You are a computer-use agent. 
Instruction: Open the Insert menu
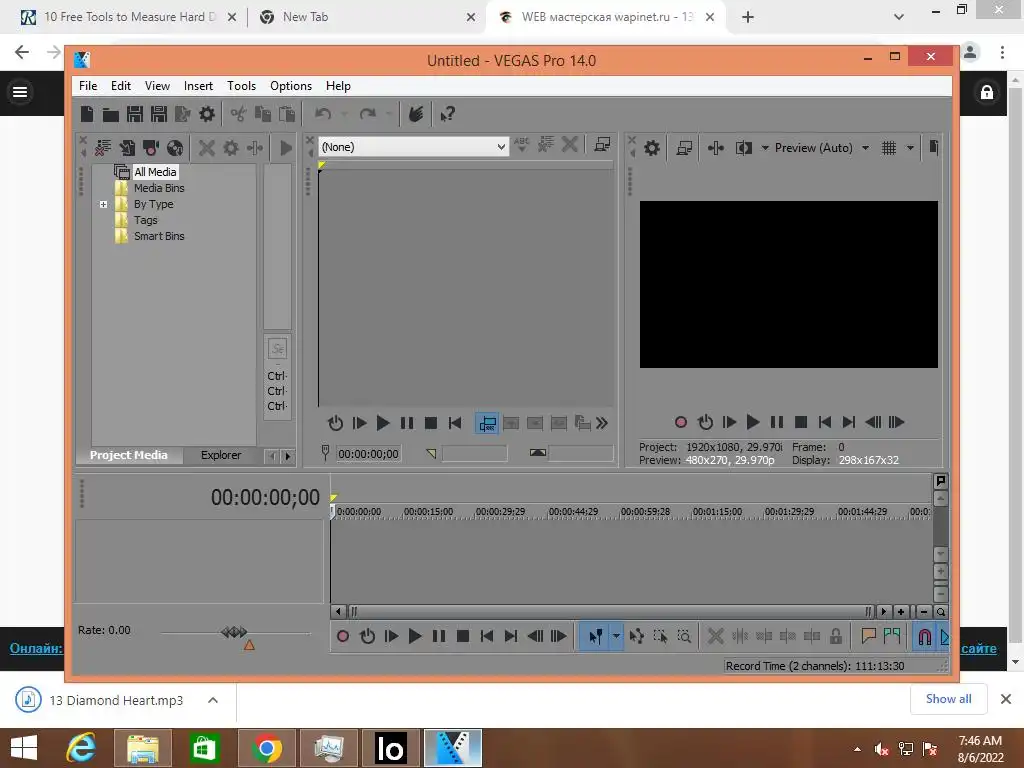pos(198,86)
